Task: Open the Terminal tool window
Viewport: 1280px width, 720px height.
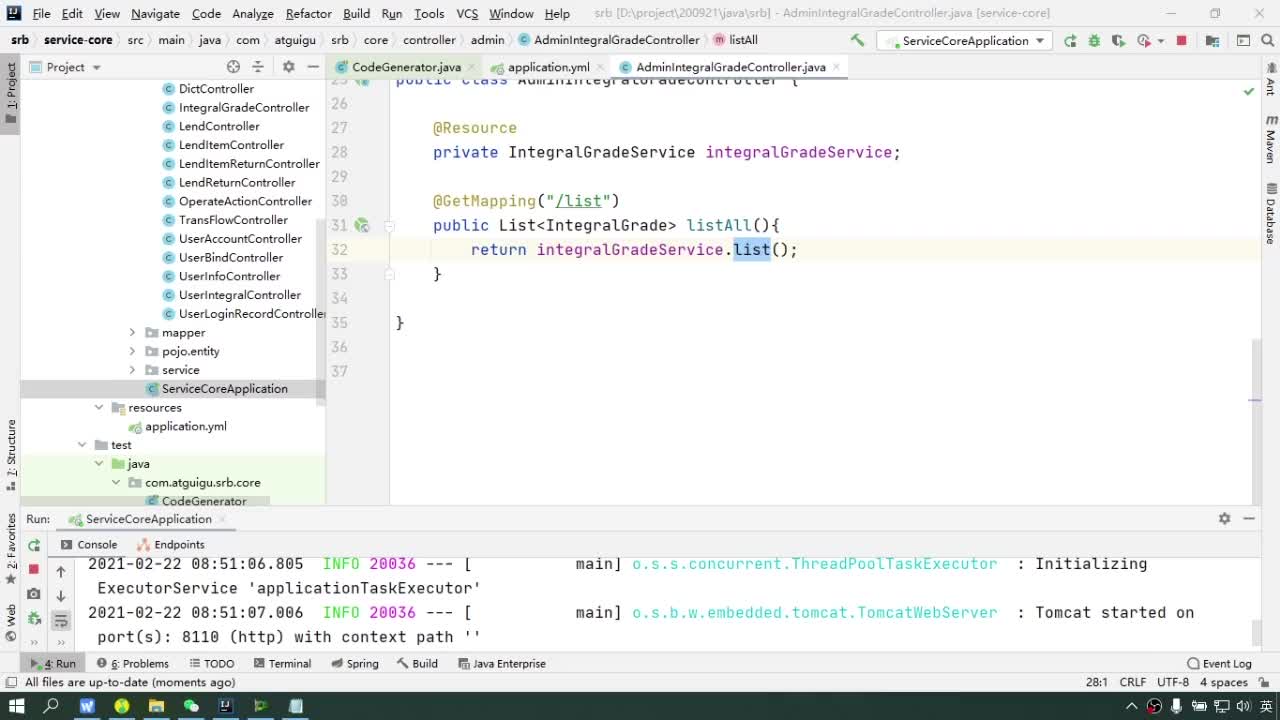Action: 282,663
